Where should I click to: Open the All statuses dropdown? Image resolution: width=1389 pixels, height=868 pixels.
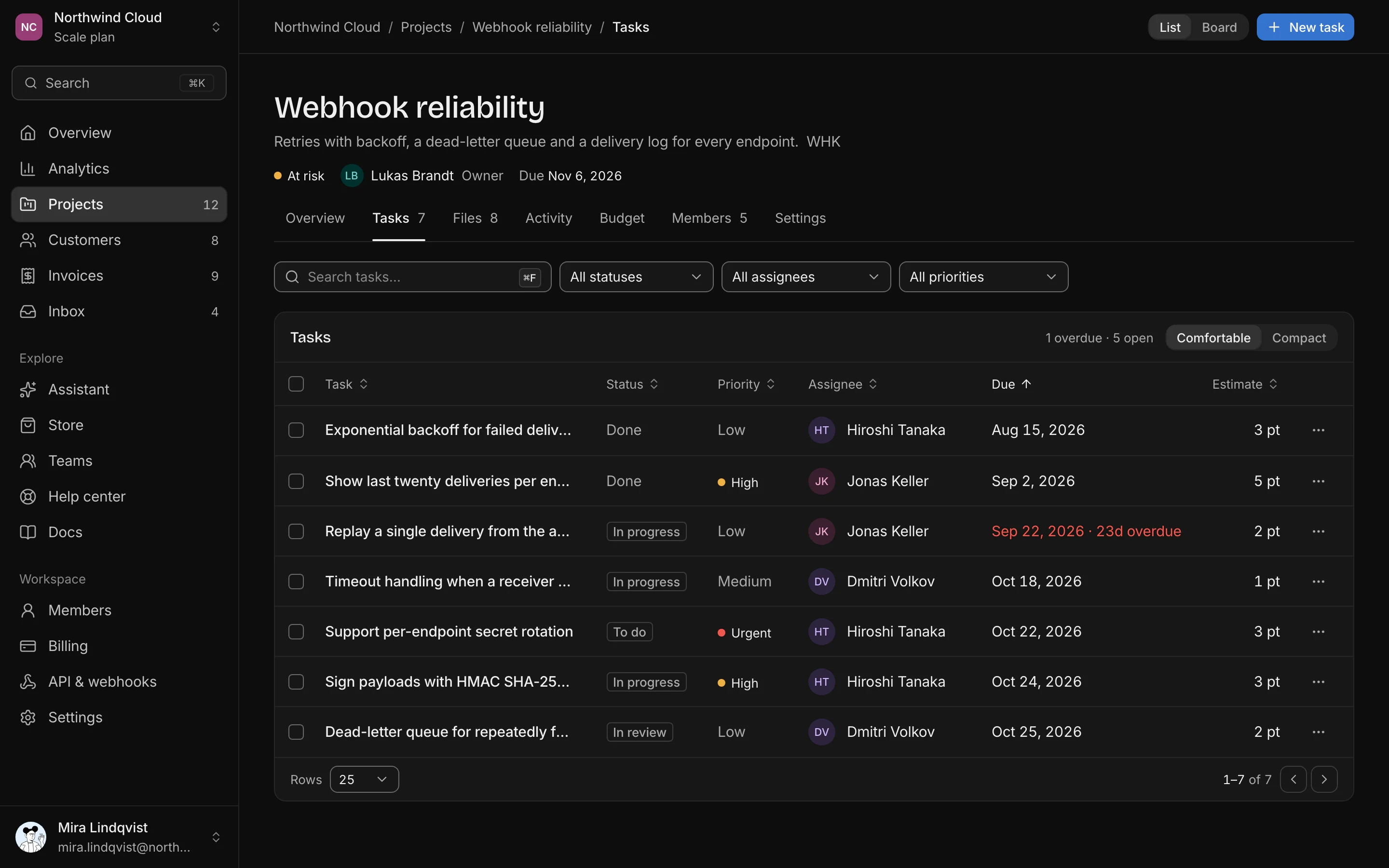pos(636,277)
